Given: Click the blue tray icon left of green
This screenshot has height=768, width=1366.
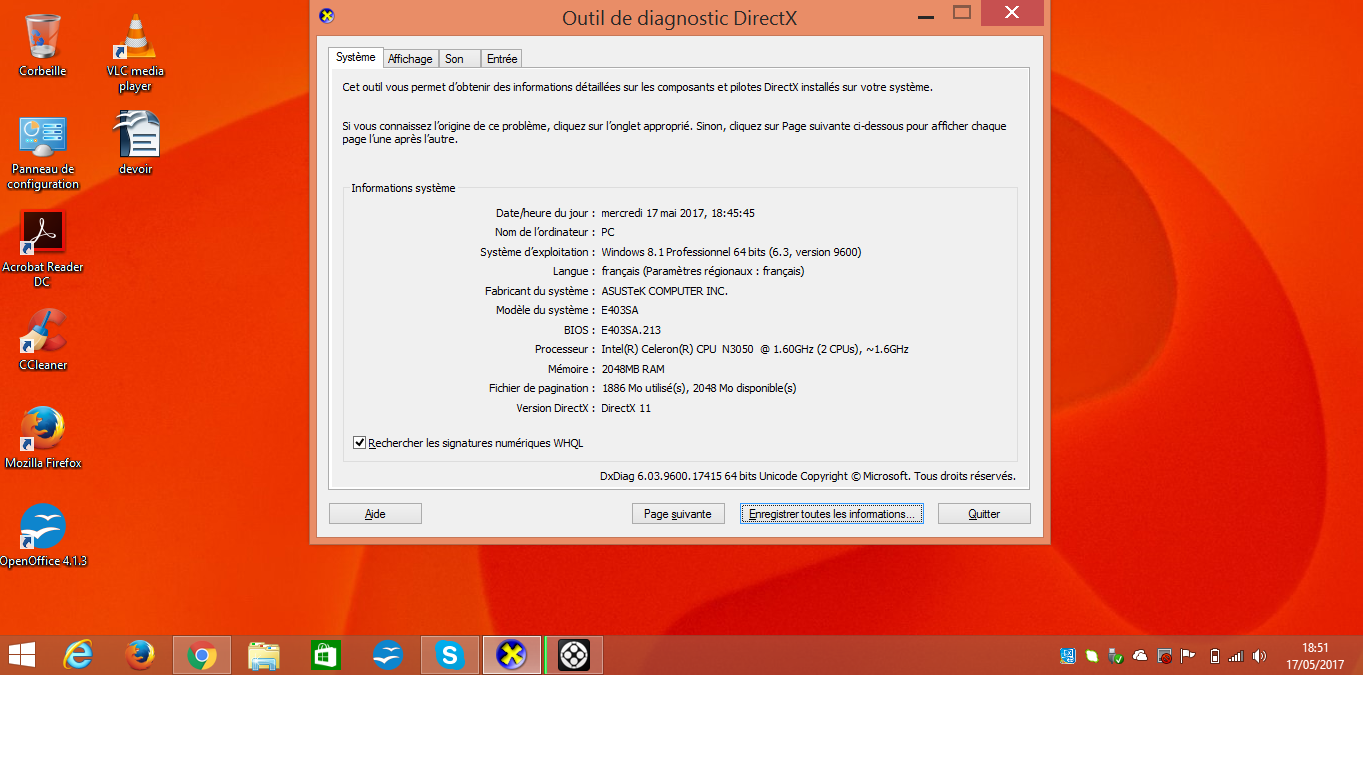Looking at the screenshot, I should (x=1068, y=656).
